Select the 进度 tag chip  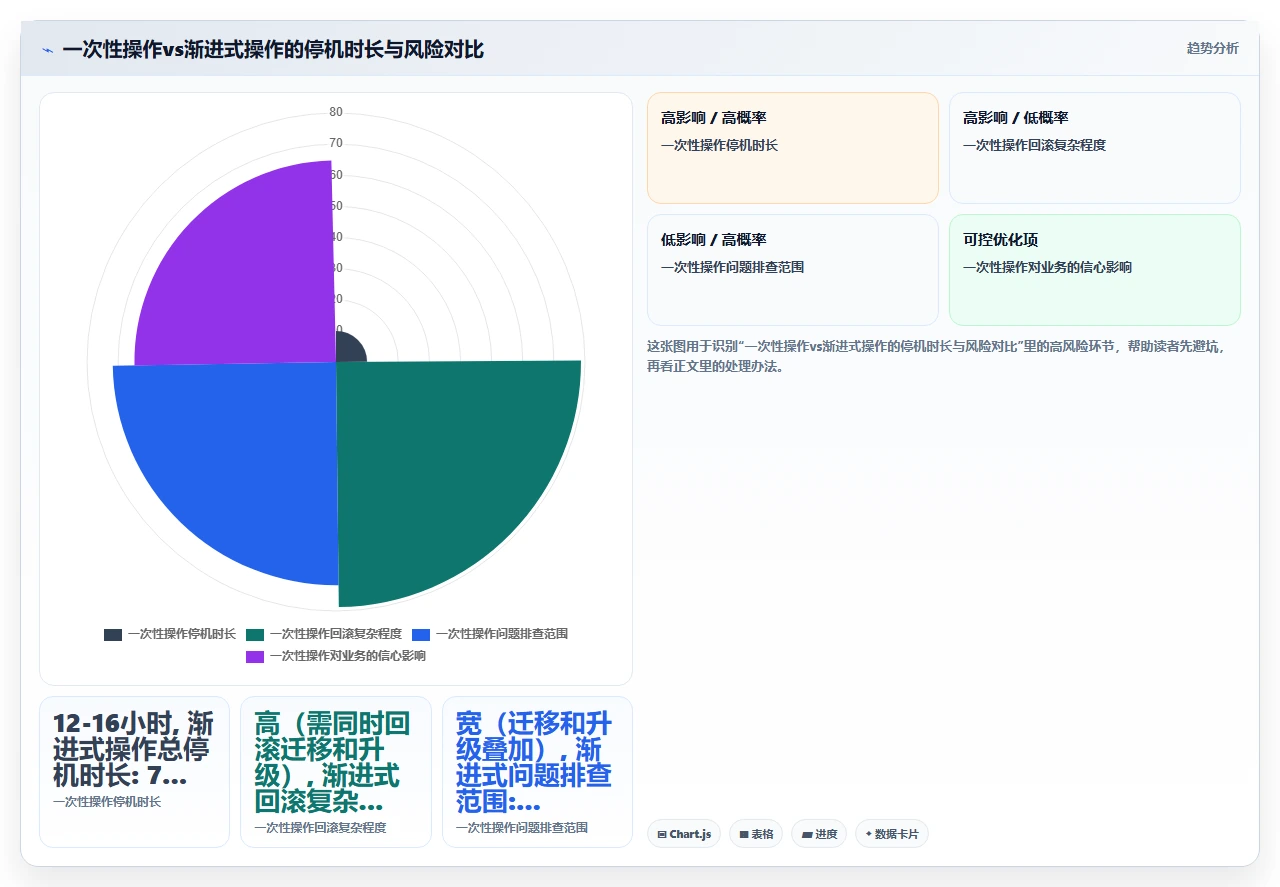[819, 834]
